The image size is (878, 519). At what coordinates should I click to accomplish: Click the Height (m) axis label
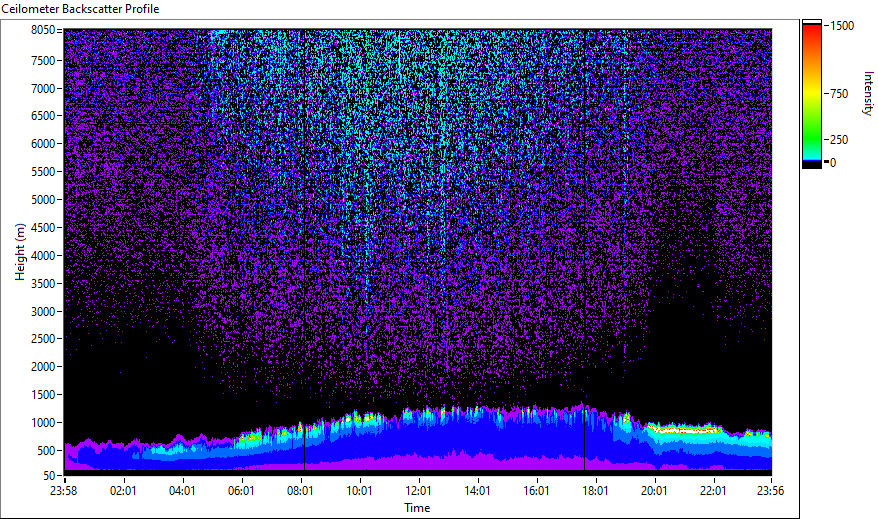[20, 252]
